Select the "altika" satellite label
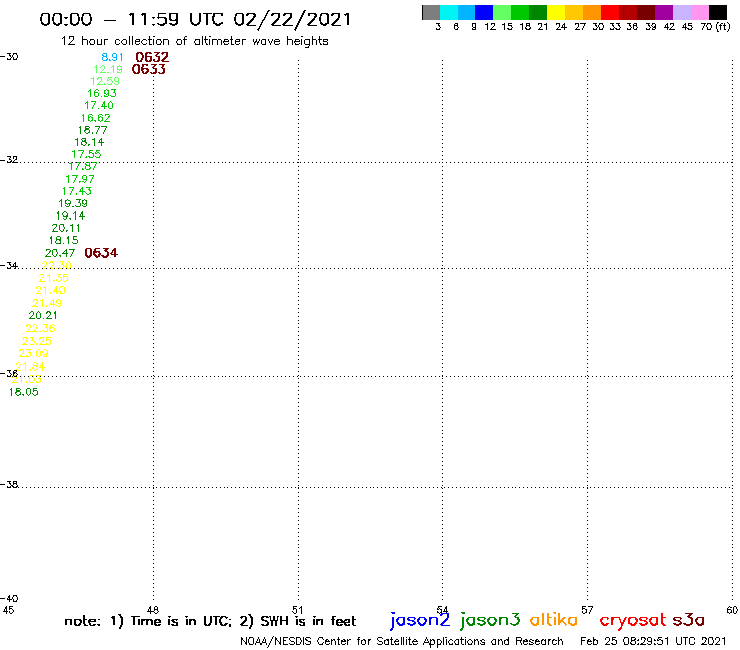 tap(553, 619)
